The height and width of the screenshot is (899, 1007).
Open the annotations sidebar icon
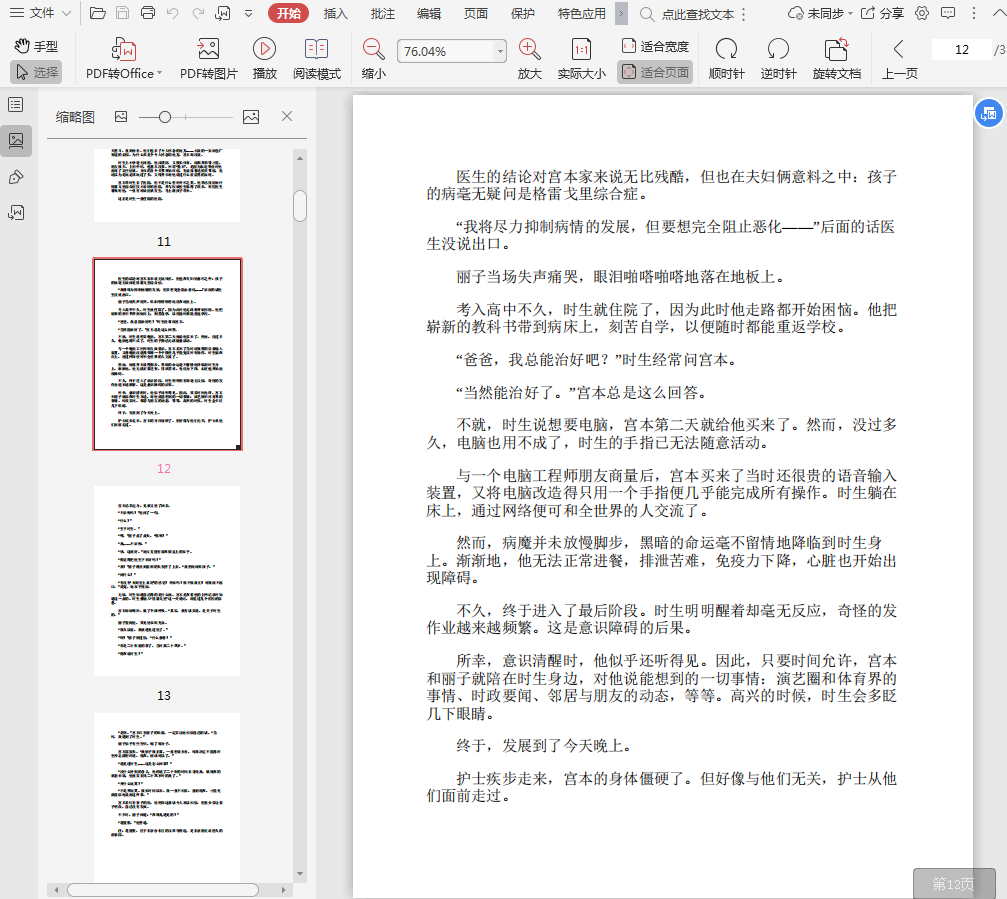tap(16, 177)
